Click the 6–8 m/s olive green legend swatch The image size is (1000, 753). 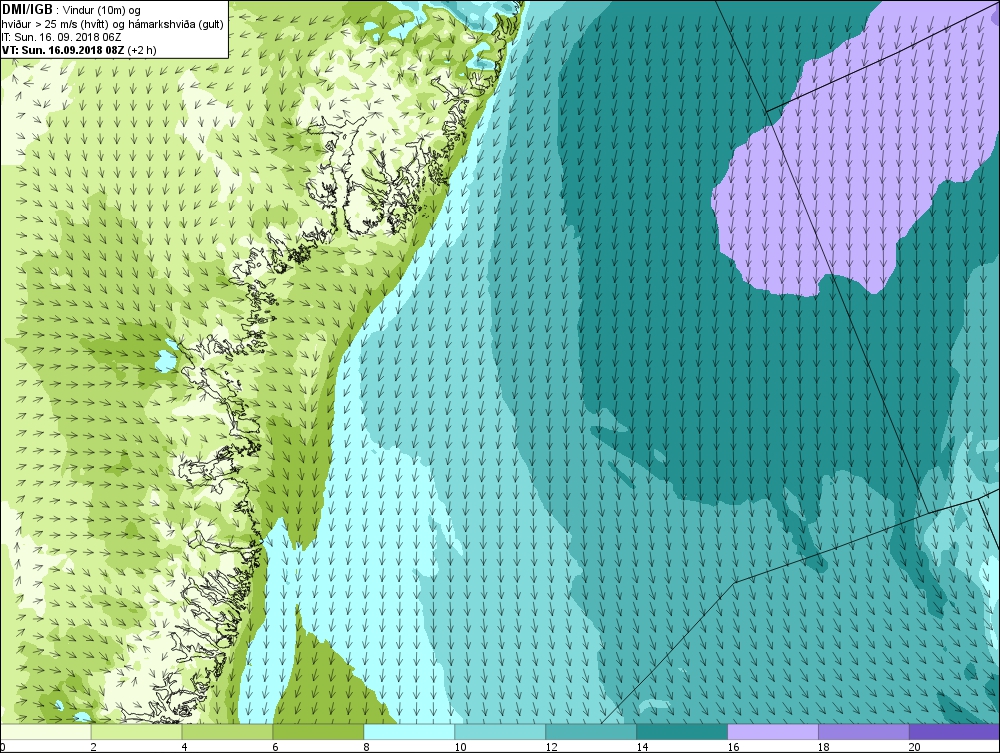[318, 732]
